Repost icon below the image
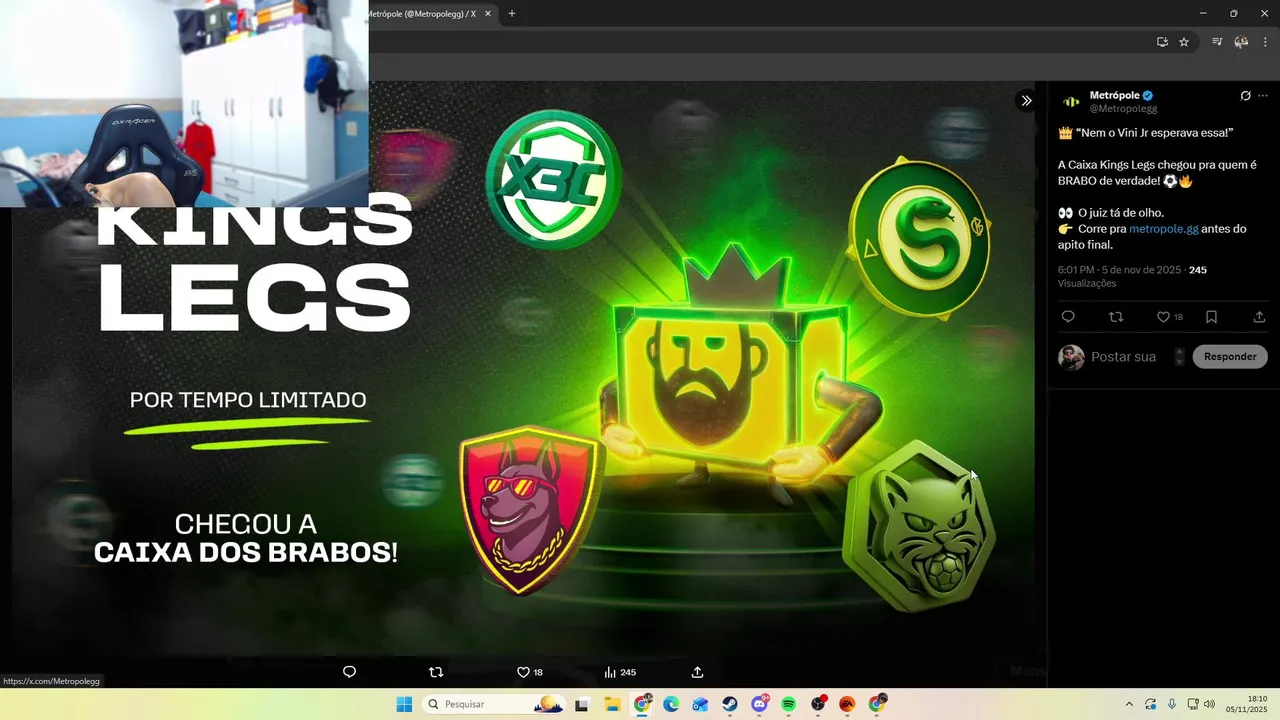Screen dimensions: 1280x720 click(436, 672)
